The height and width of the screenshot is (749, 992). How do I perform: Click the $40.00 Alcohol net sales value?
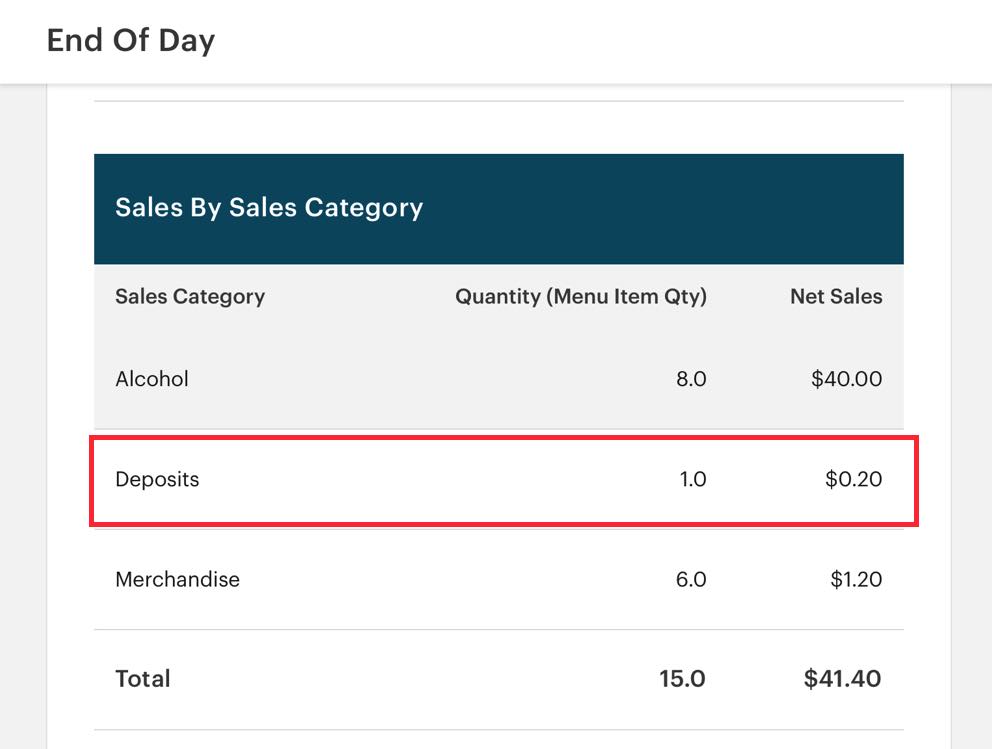[849, 379]
